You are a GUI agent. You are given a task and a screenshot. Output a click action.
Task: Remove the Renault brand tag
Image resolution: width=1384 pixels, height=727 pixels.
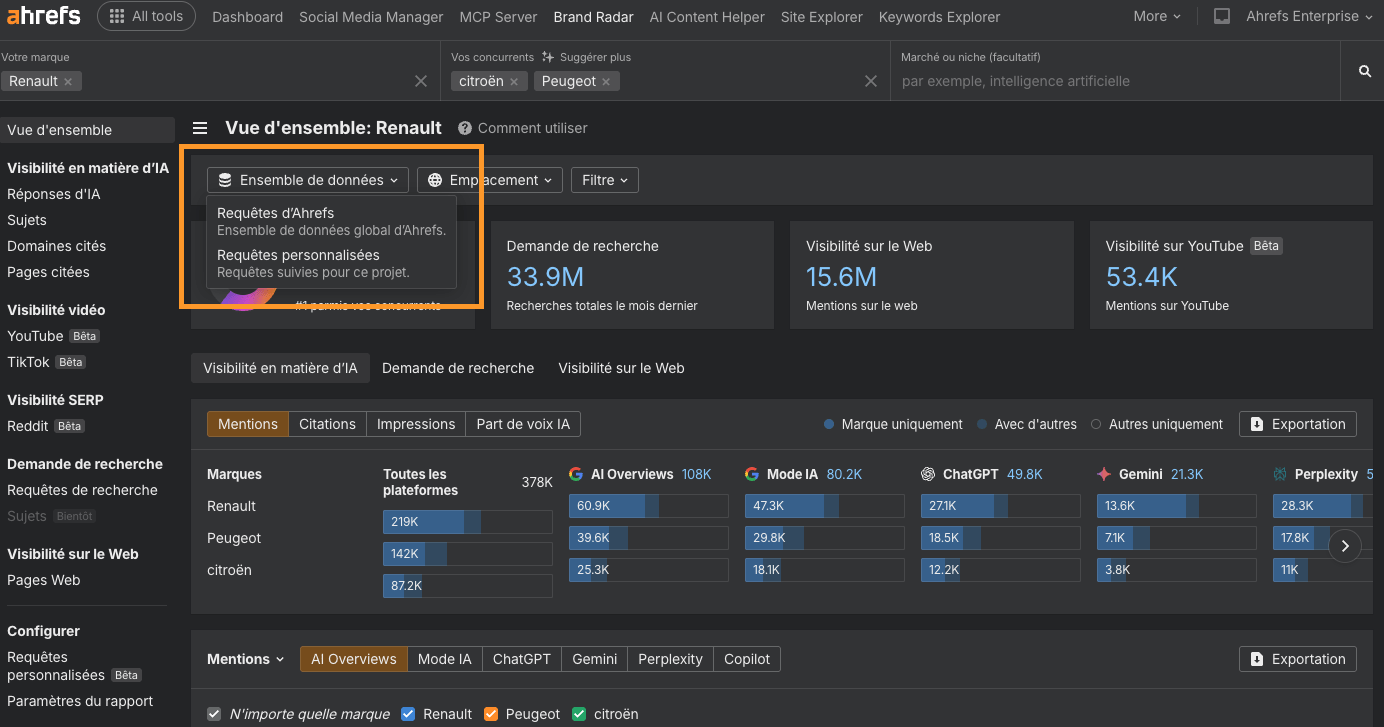[x=68, y=82]
